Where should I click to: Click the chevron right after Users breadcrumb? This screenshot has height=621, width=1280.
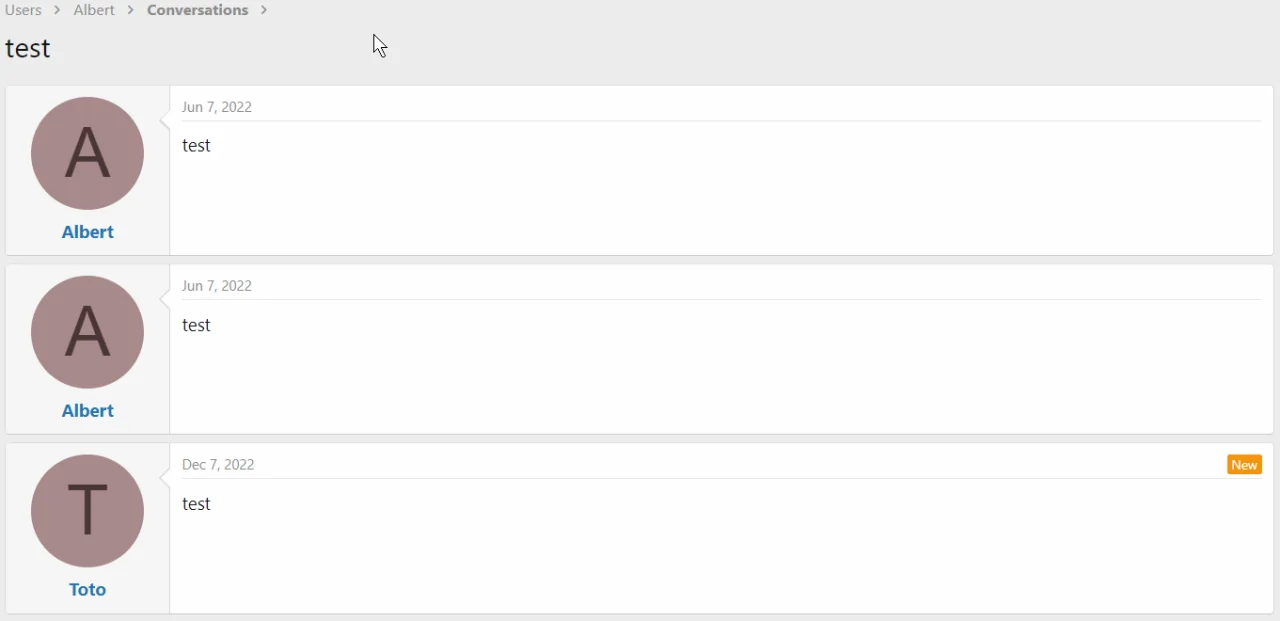(x=58, y=10)
